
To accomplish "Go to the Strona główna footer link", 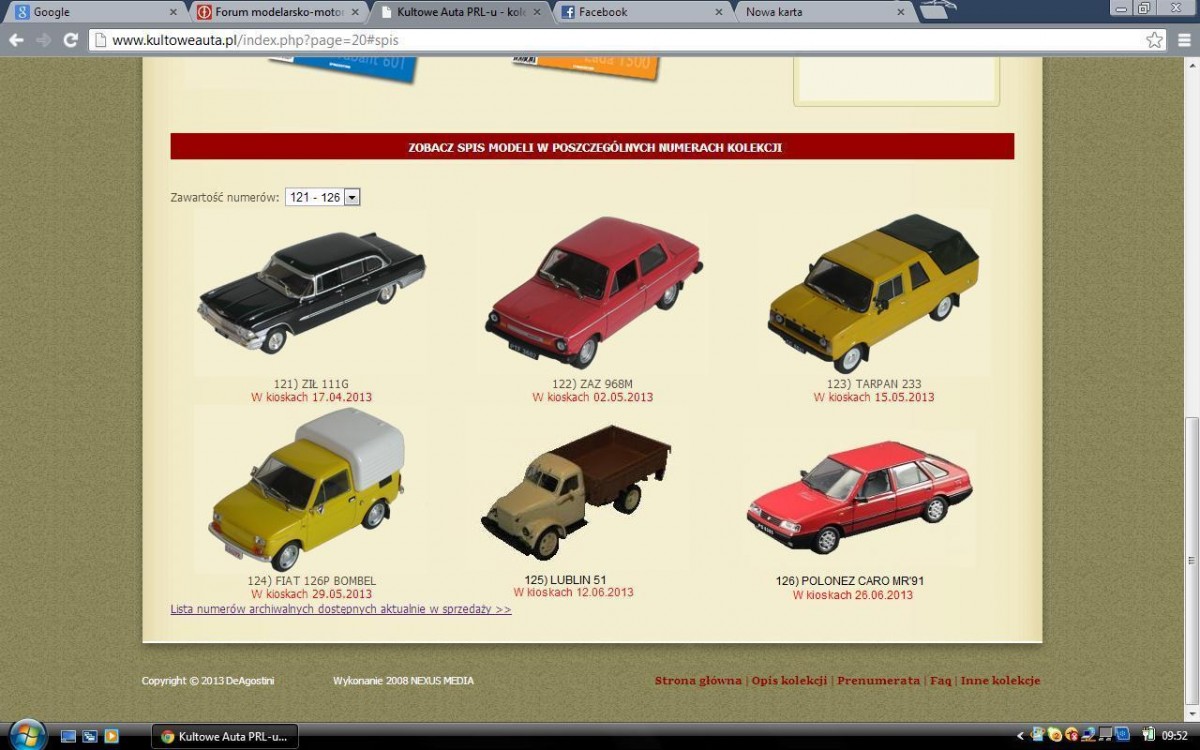I will point(698,681).
